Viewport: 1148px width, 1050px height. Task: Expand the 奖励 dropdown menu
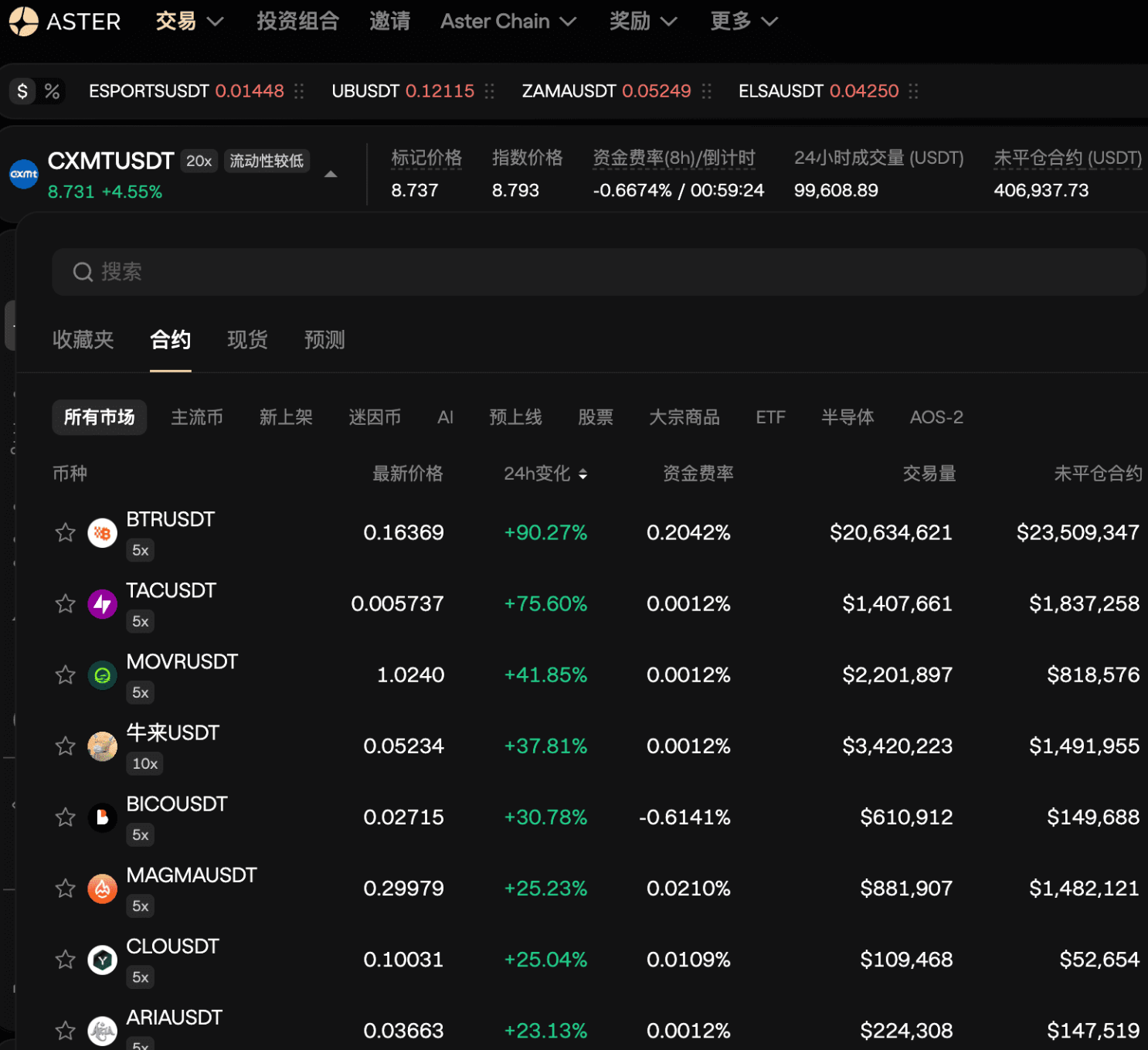(643, 22)
